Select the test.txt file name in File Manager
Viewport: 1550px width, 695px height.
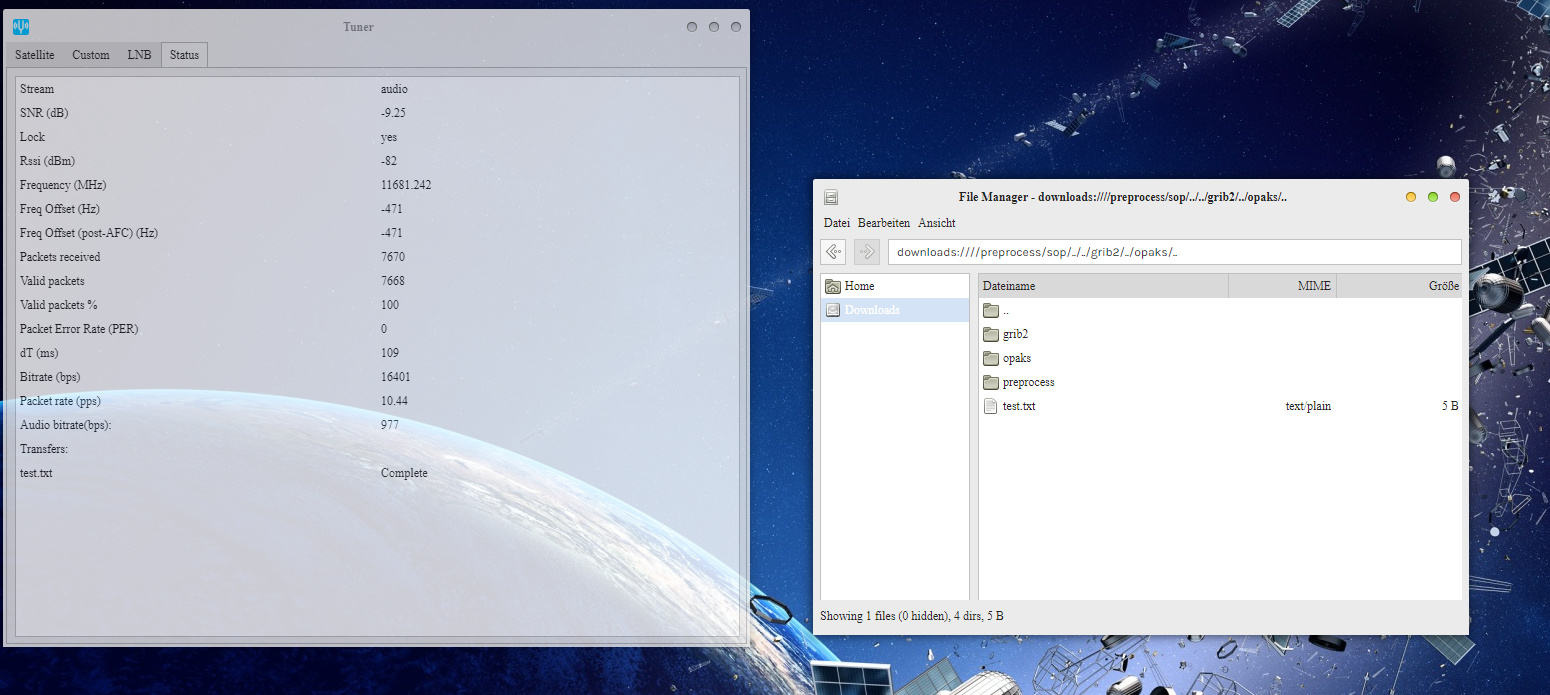(1019, 406)
